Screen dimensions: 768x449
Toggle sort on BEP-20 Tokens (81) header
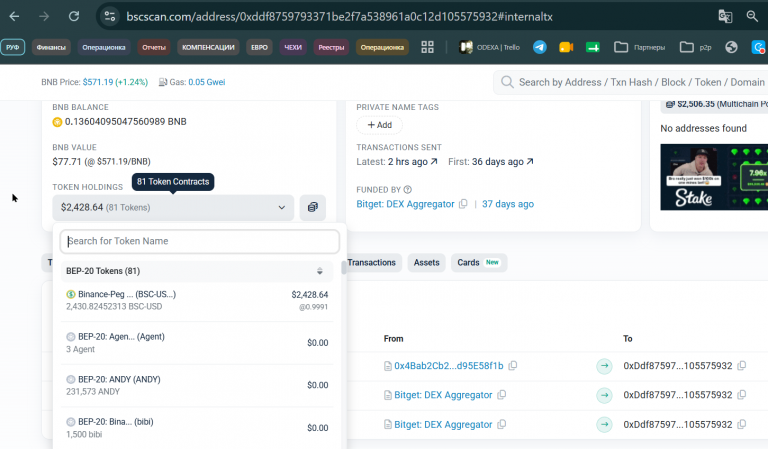[319, 271]
